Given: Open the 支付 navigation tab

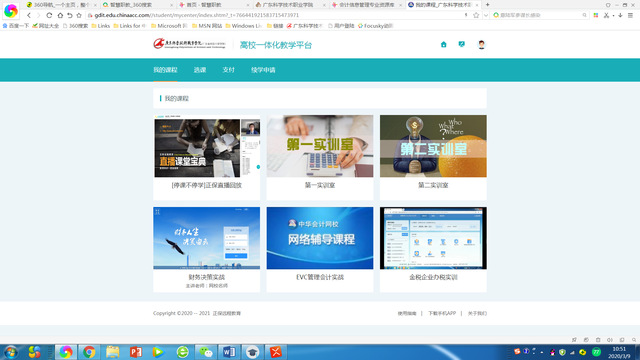Looking at the screenshot, I should coord(229,70).
